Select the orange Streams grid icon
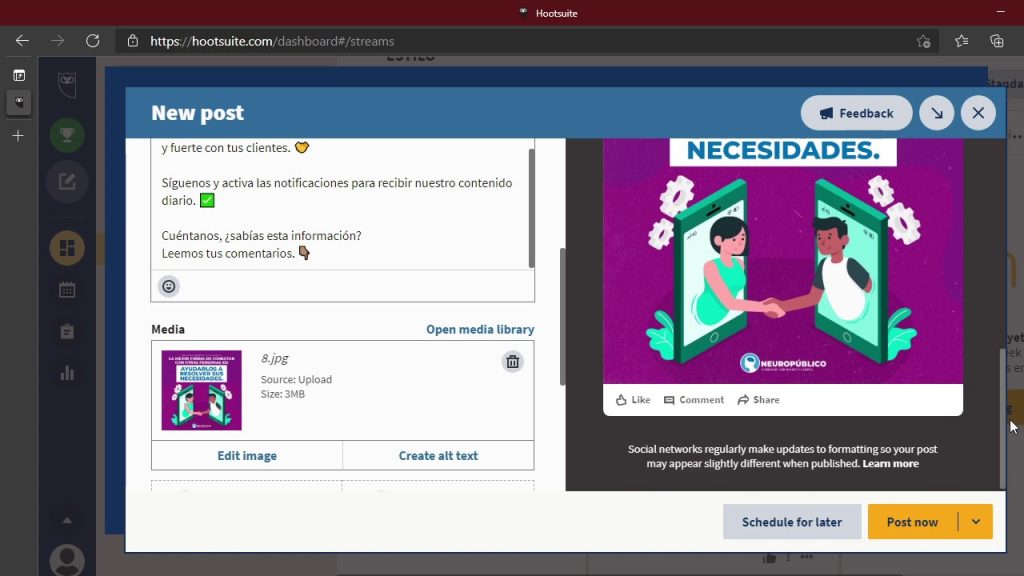Image resolution: width=1024 pixels, height=576 pixels. [x=66, y=247]
